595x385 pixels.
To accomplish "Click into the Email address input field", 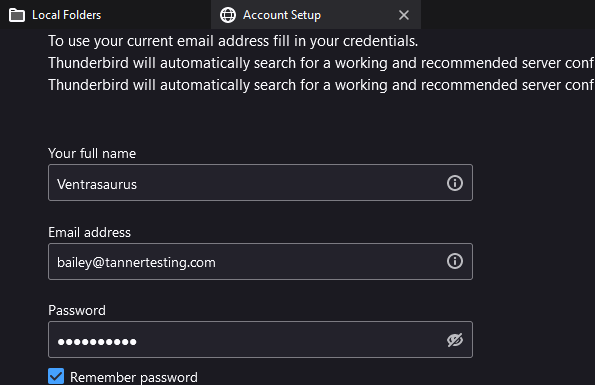I will point(260,262).
